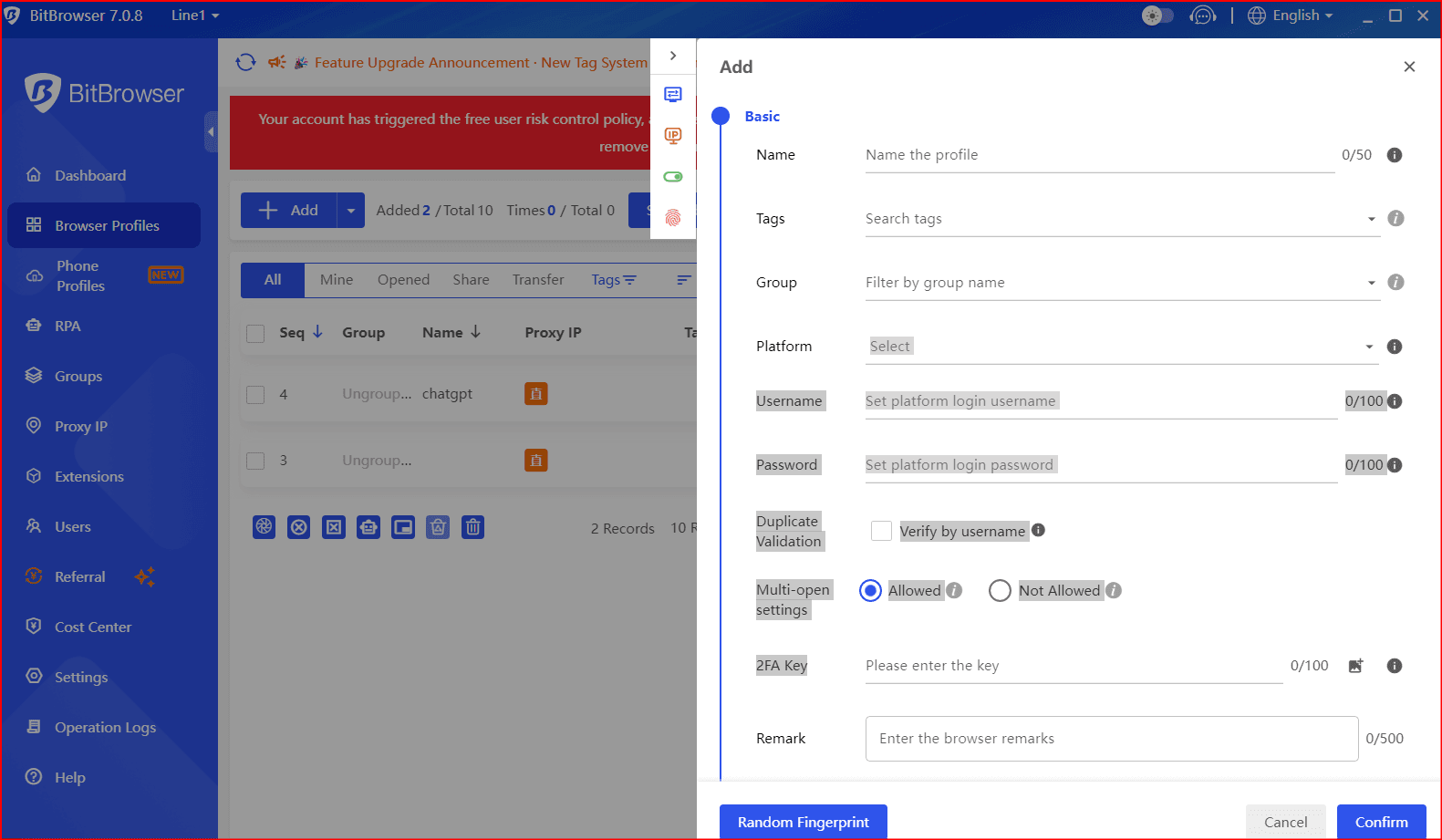This screenshot has width=1442, height=840.
Task: Click the orange proxy icon in chatgpt row
Action: click(x=535, y=394)
